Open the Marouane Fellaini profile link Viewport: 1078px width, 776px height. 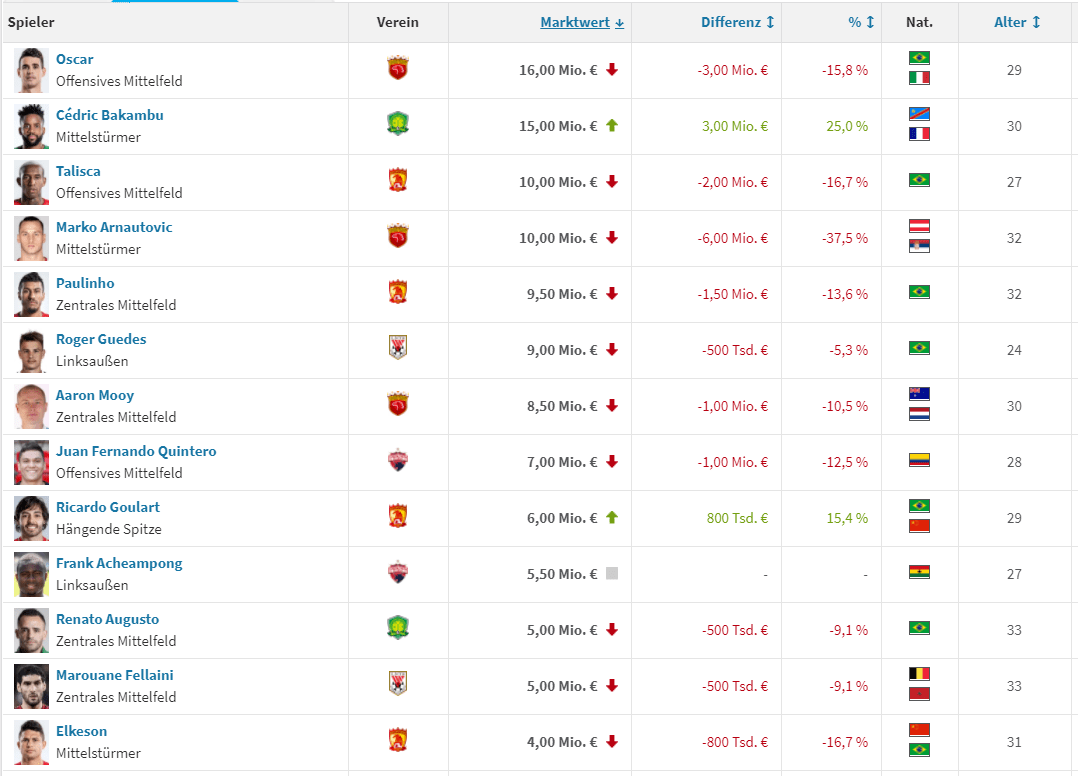point(115,675)
